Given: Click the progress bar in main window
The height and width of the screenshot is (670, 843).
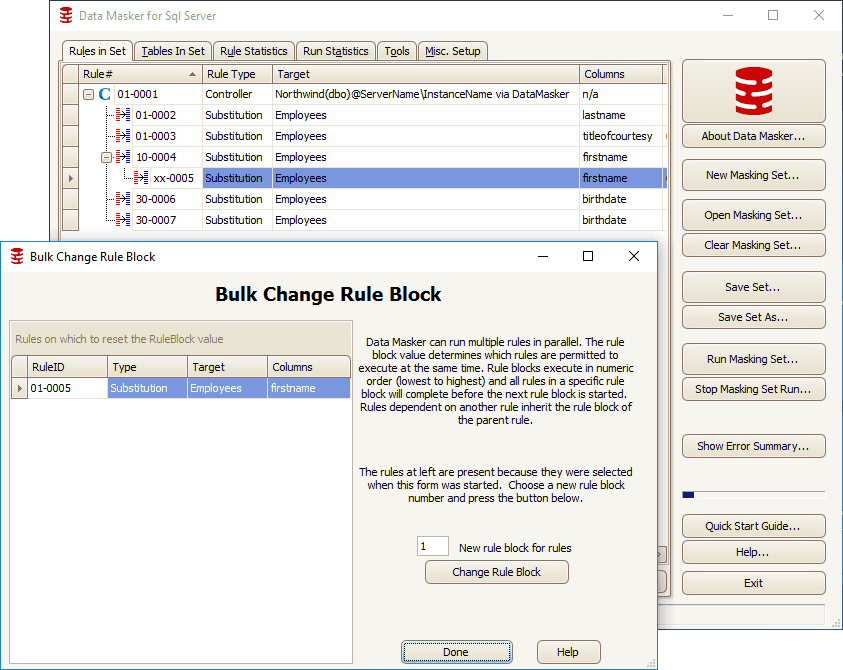Looking at the screenshot, I should coord(754,495).
